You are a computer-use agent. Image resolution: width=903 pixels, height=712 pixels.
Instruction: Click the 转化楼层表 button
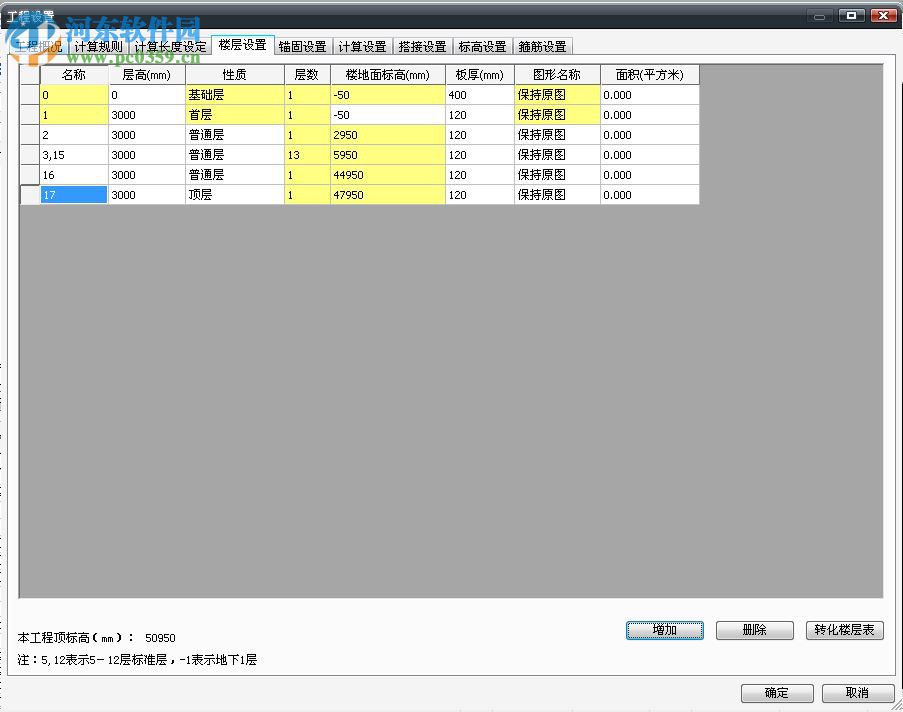pyautogui.click(x=845, y=630)
